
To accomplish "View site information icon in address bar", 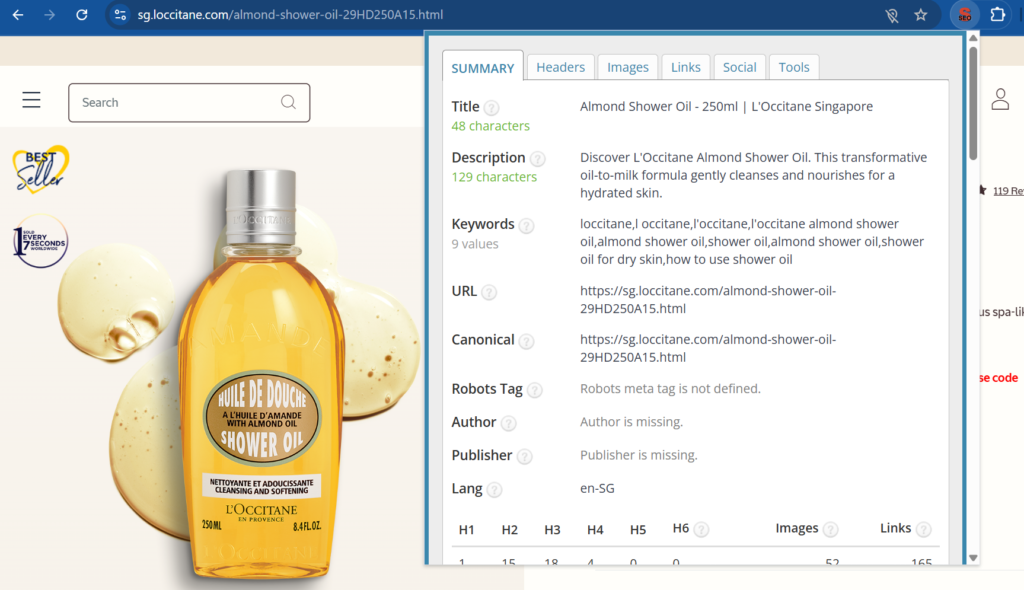I will 120,15.
